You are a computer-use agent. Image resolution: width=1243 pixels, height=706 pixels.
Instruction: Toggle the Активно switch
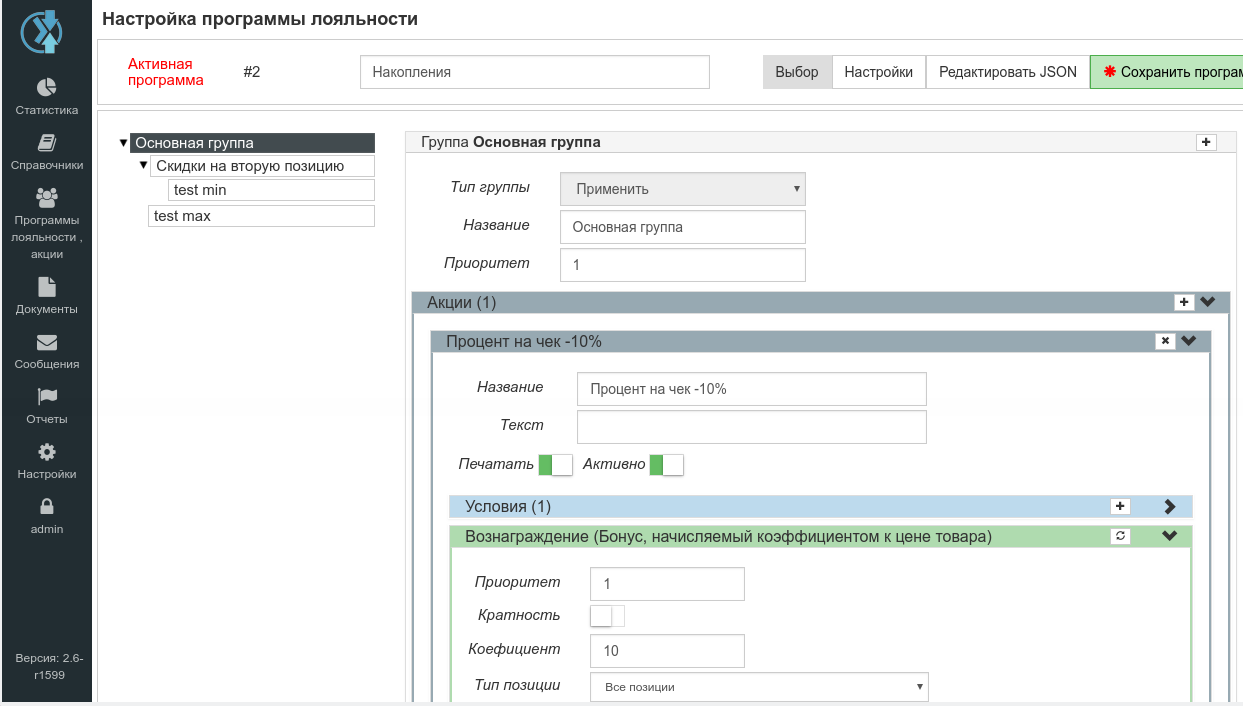pyautogui.click(x=666, y=465)
